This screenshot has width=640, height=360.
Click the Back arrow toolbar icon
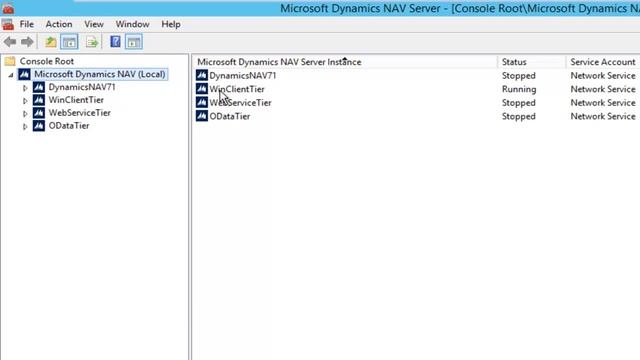tap(10, 42)
